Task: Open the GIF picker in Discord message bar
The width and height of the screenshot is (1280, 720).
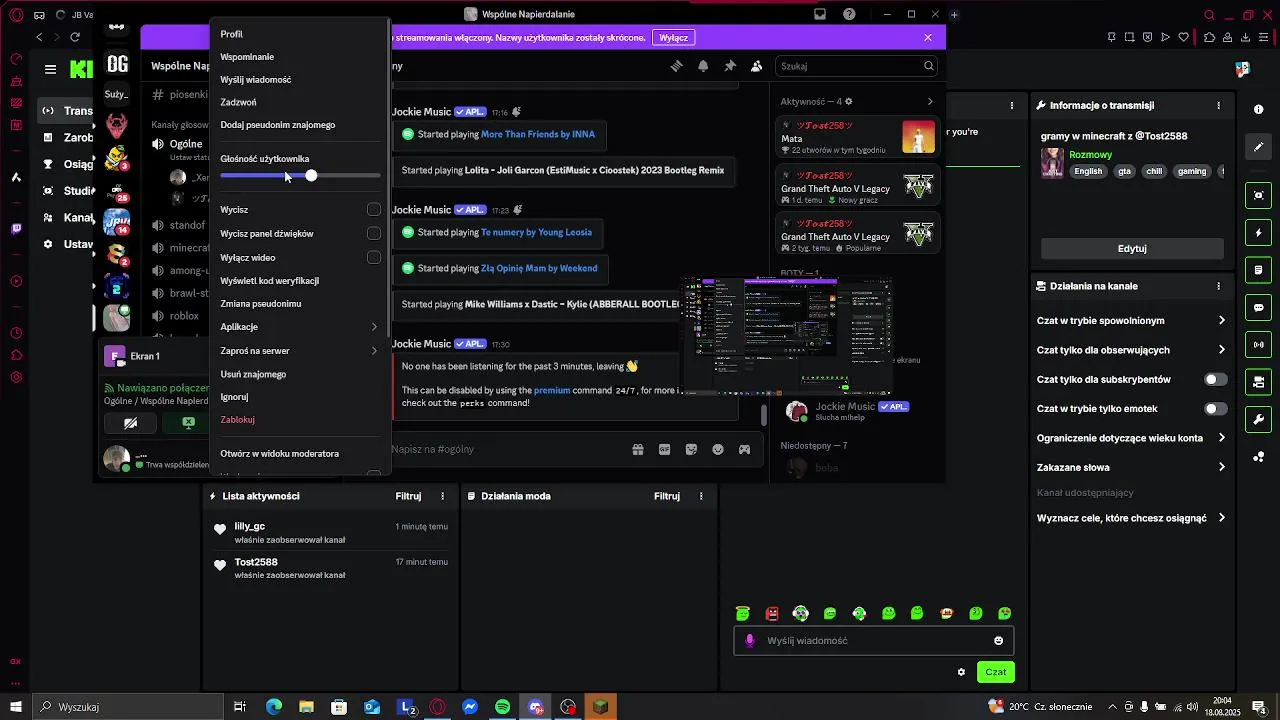Action: pos(664,450)
